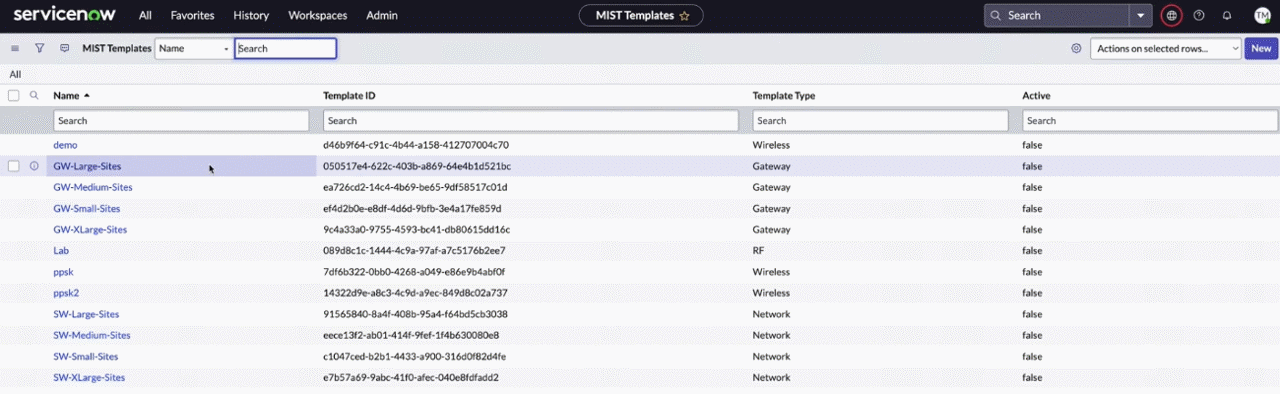Click the star favorite icon on MIST Templates
The width and height of the screenshot is (1280, 394).
[684, 16]
